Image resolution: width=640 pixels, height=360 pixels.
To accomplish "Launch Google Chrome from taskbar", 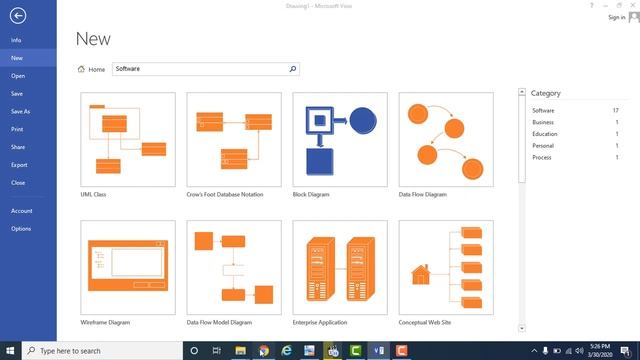I will tap(264, 351).
